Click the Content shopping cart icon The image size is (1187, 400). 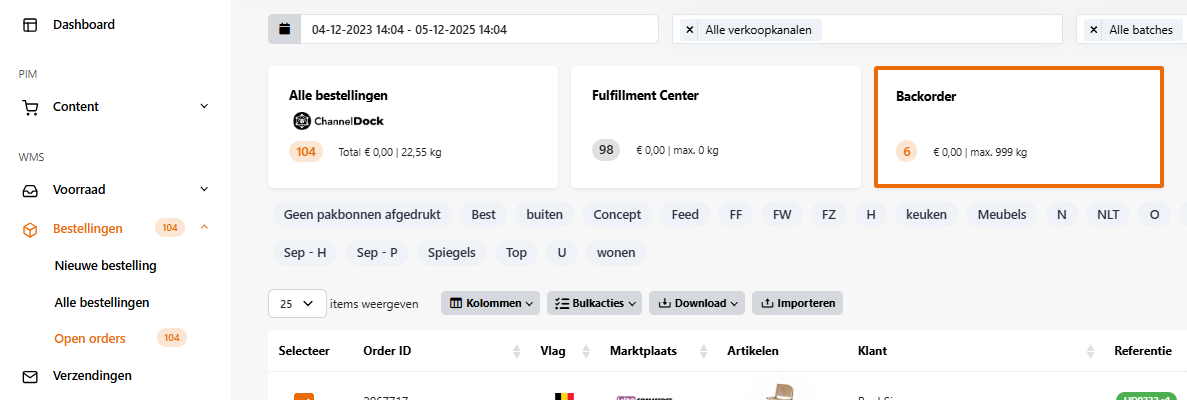(x=30, y=107)
